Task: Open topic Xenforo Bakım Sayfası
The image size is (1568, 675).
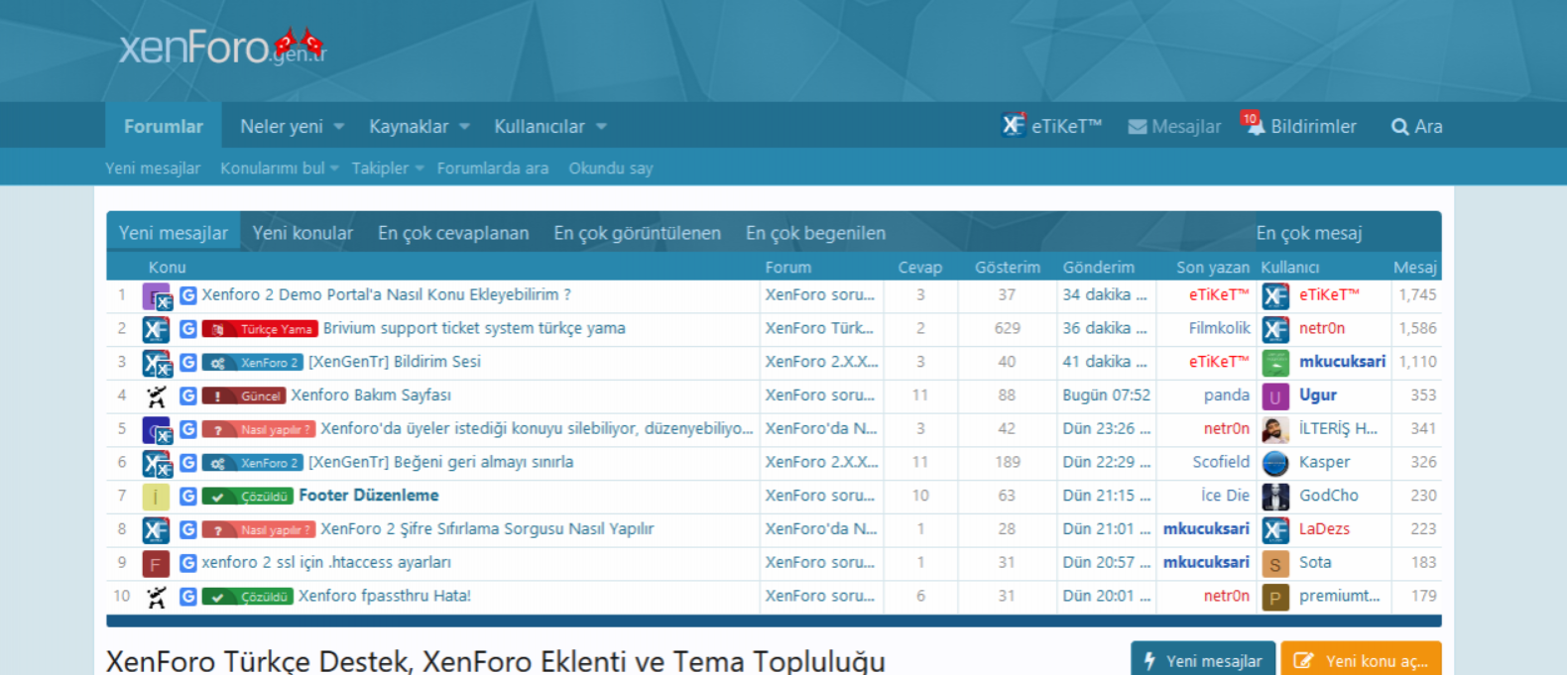Action: (x=371, y=394)
